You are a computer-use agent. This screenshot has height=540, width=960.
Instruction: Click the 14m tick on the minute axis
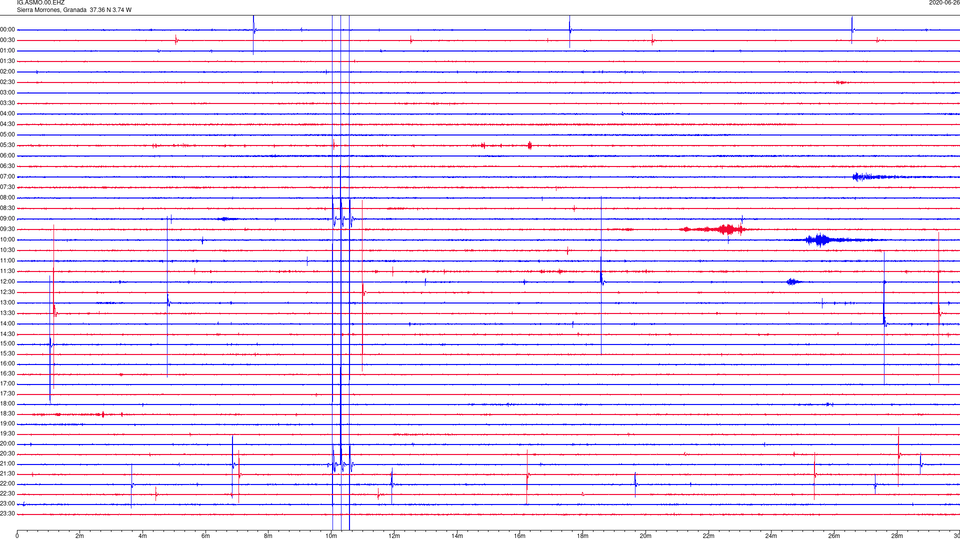coord(457,536)
